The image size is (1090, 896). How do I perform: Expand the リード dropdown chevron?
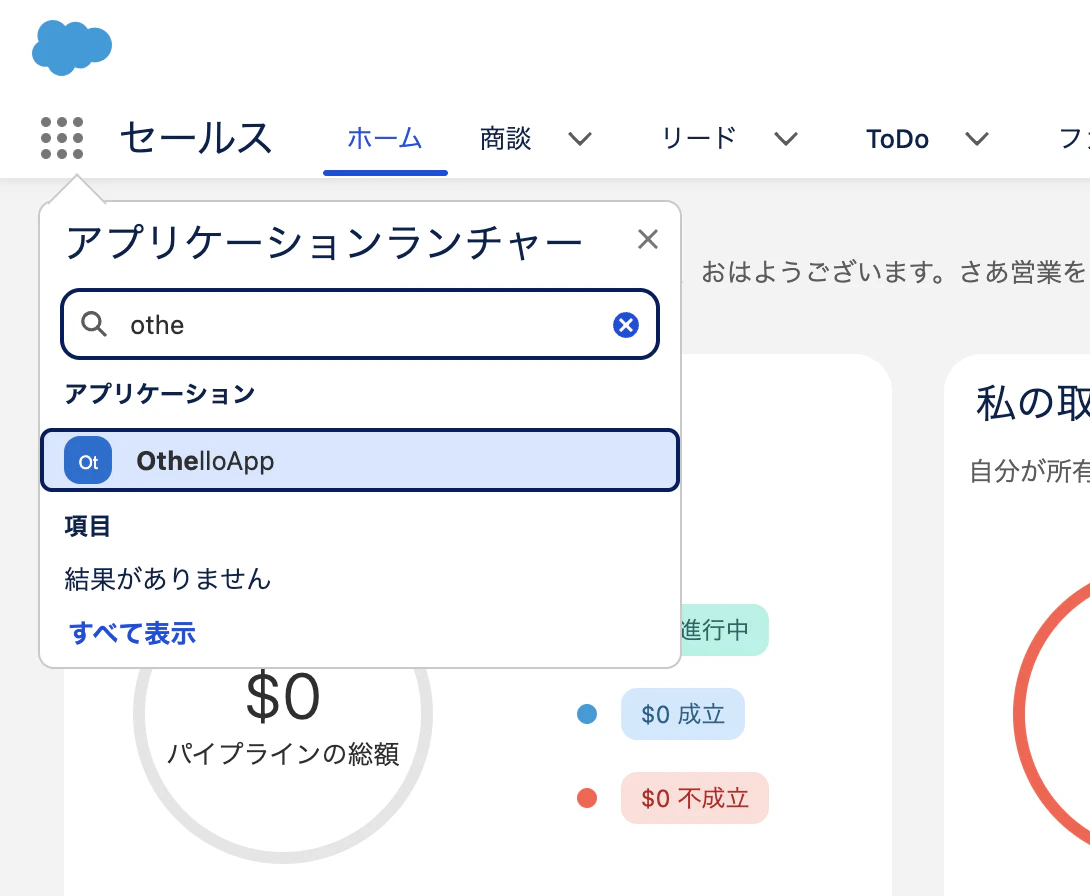[786, 139]
